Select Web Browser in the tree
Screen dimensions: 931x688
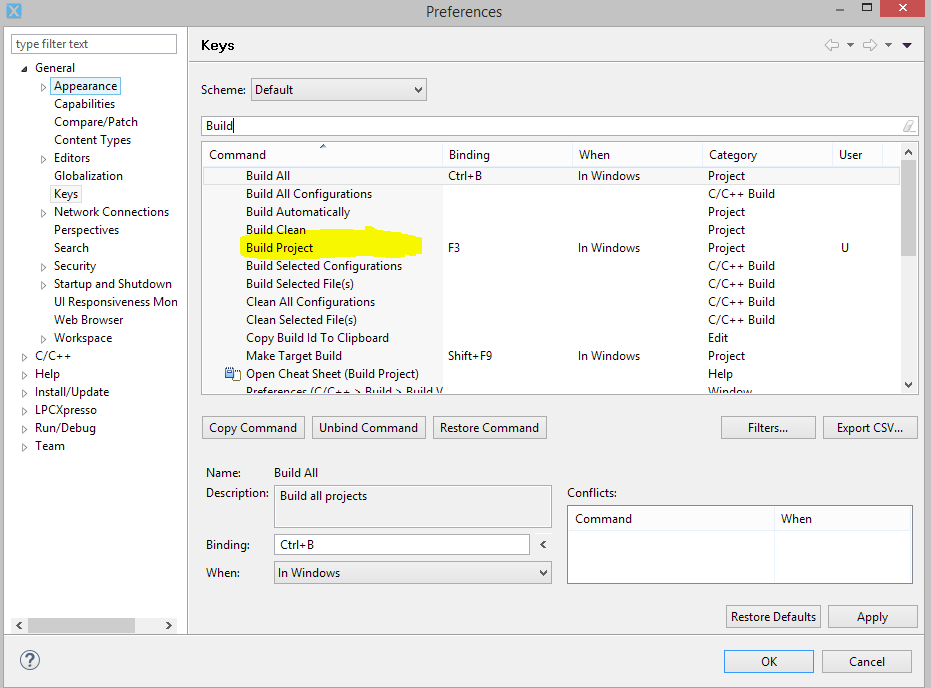coord(88,319)
